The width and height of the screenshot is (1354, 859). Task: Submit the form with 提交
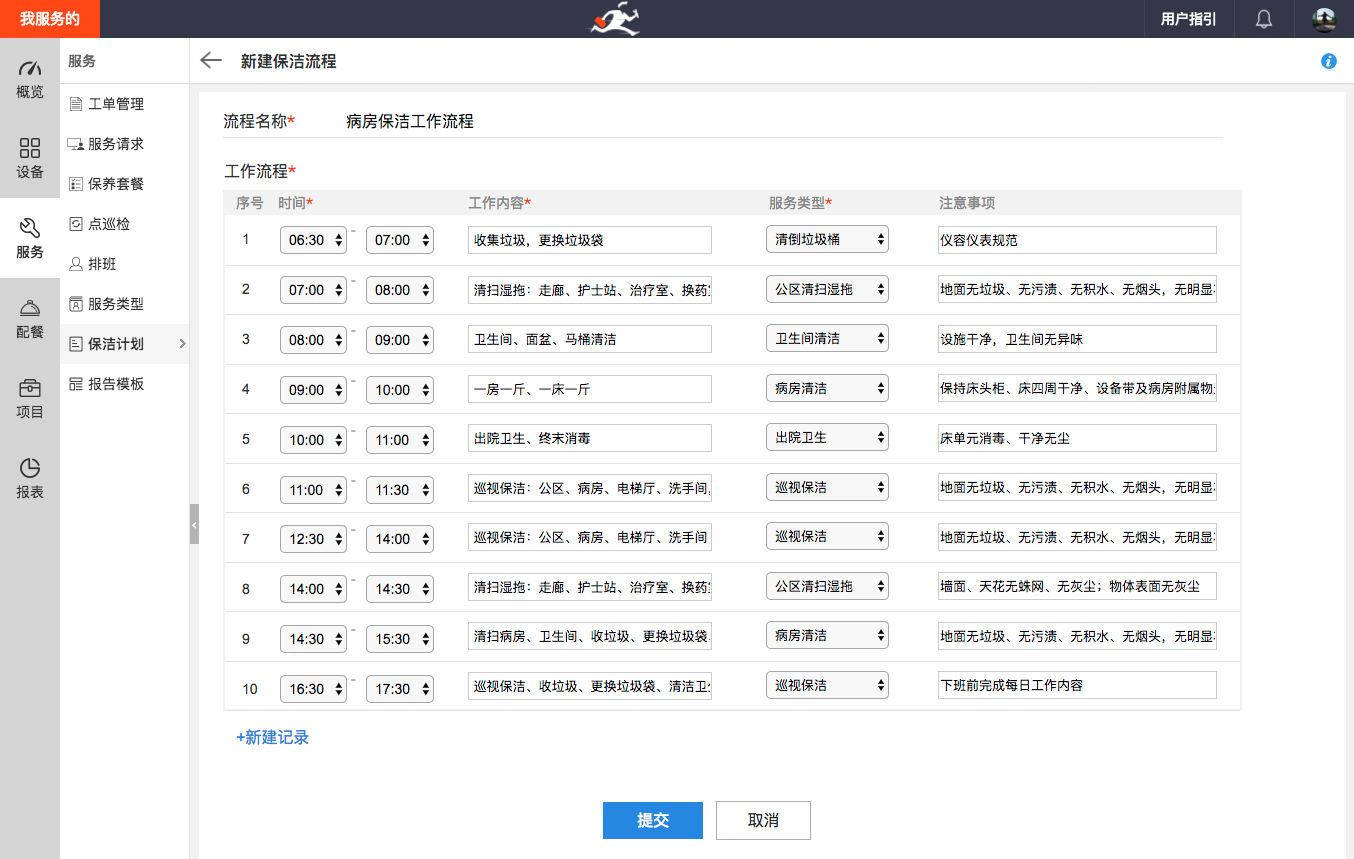point(653,820)
